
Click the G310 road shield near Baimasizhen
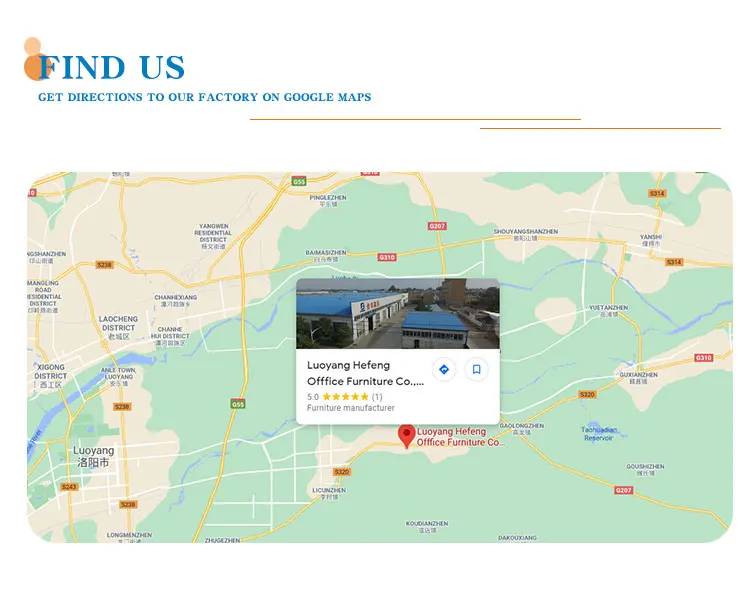tap(387, 257)
